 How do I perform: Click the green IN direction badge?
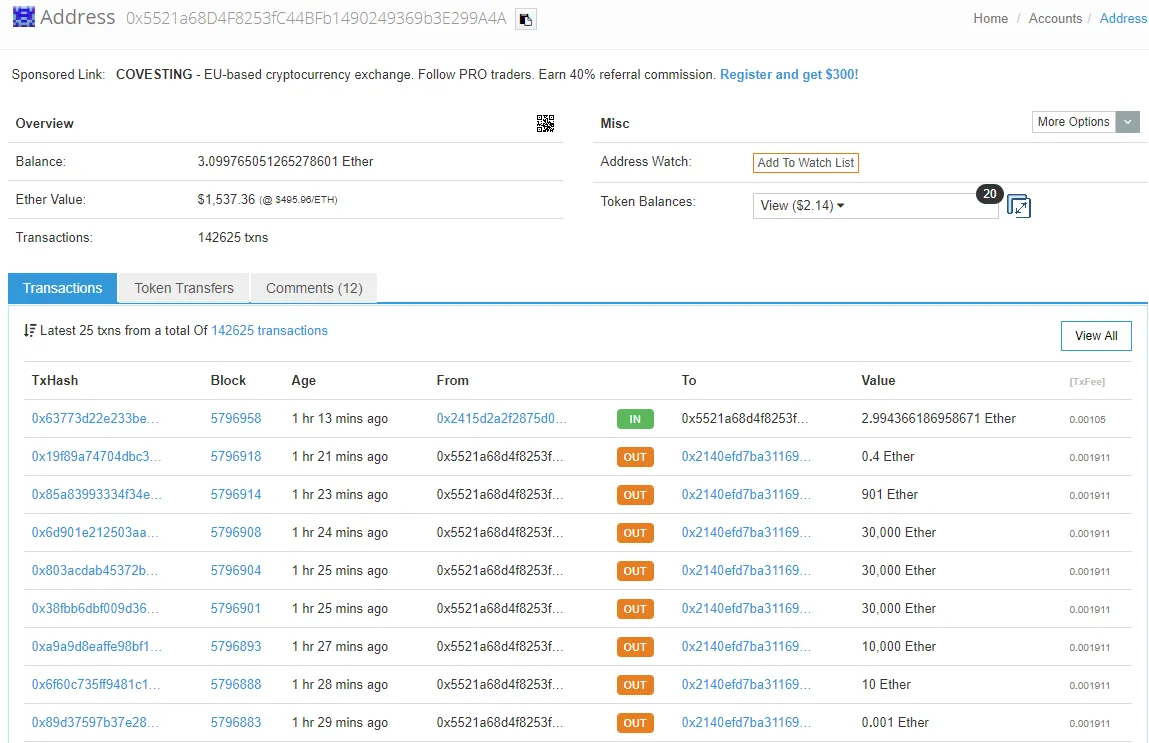635,419
